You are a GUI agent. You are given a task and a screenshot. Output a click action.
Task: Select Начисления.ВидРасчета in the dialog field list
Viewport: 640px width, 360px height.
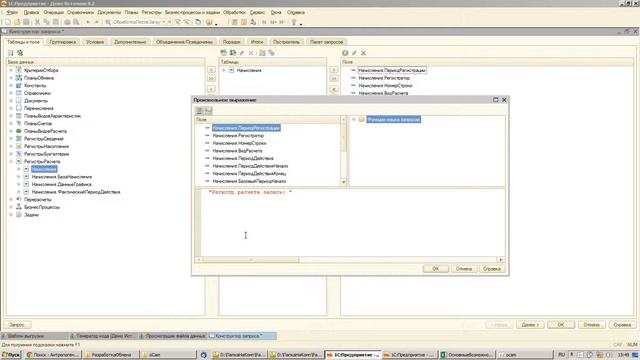coord(237,151)
